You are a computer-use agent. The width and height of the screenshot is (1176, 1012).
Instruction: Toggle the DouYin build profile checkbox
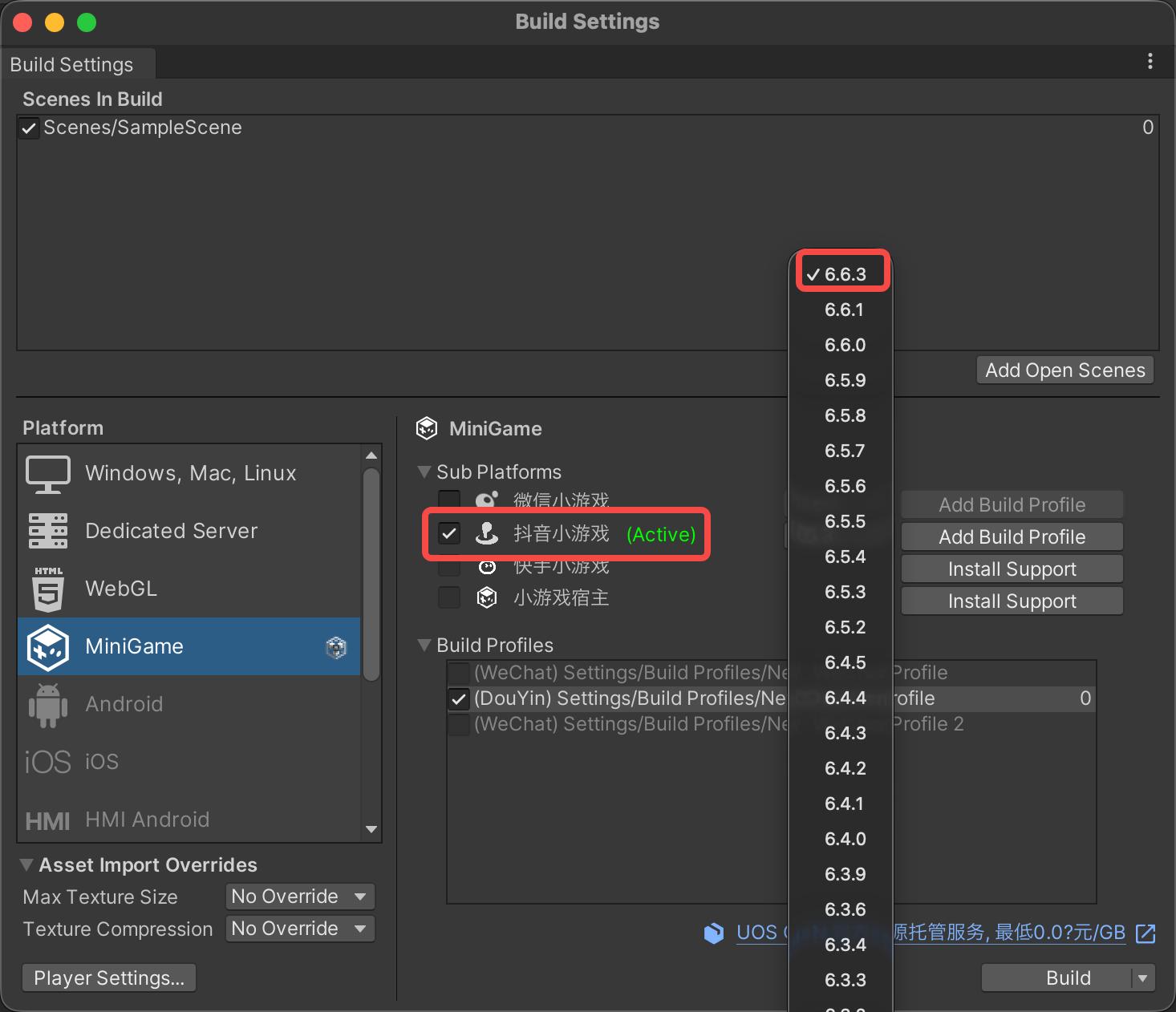(459, 699)
